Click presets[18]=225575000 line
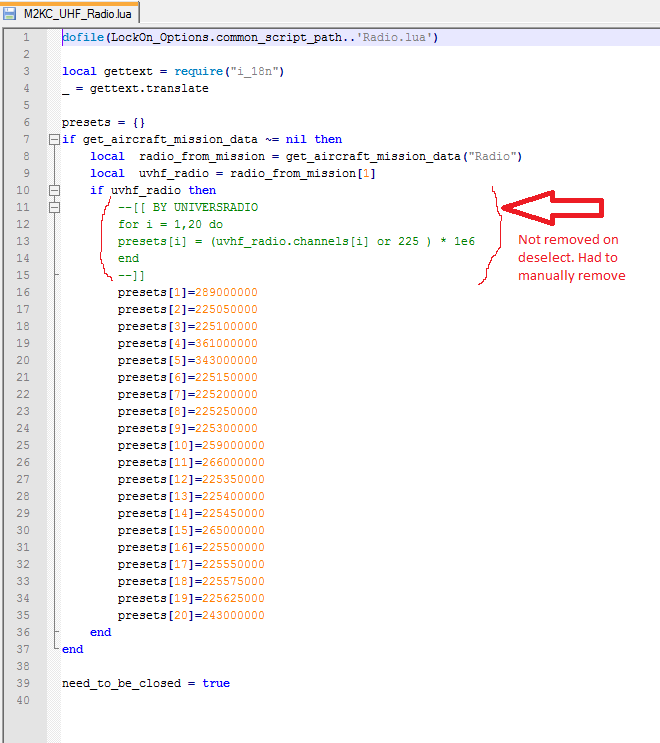 [x=191, y=581]
